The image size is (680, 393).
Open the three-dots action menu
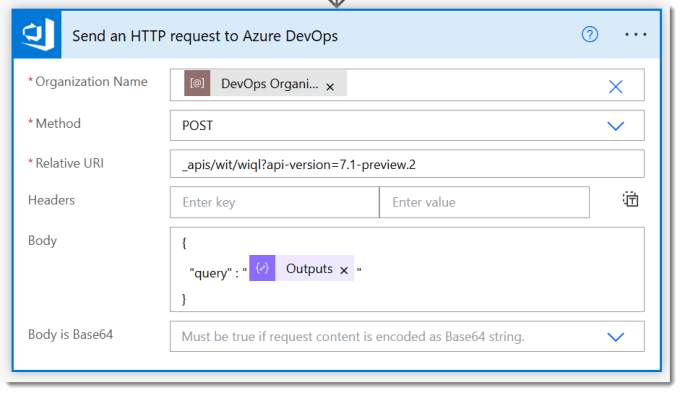[x=635, y=34]
